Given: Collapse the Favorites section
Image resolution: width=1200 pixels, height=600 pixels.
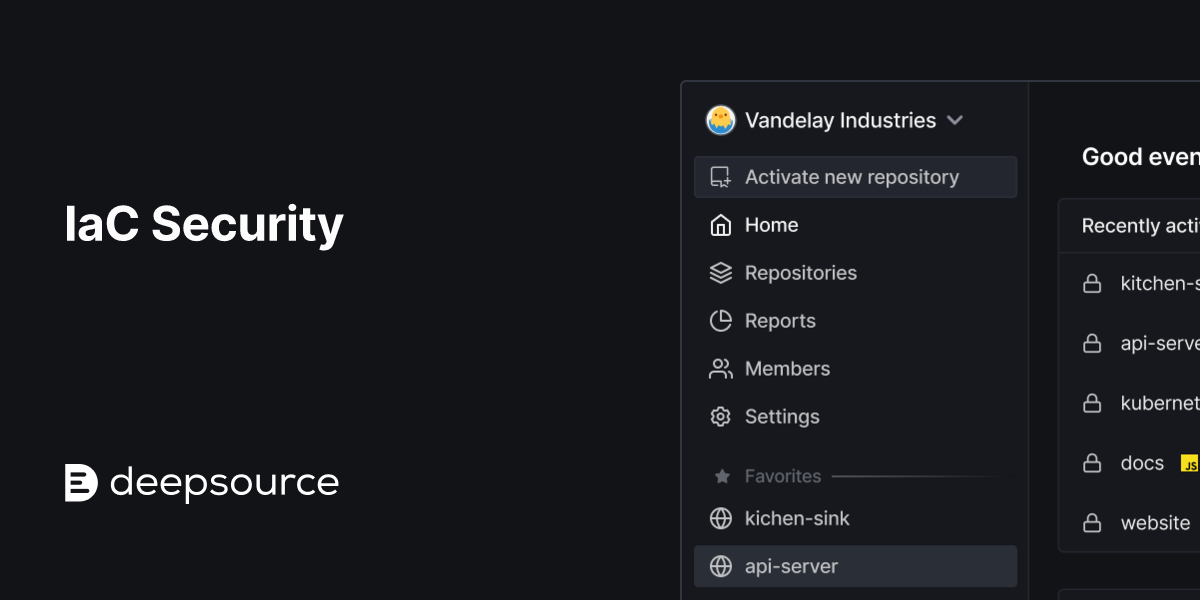Looking at the screenshot, I should tap(783, 476).
